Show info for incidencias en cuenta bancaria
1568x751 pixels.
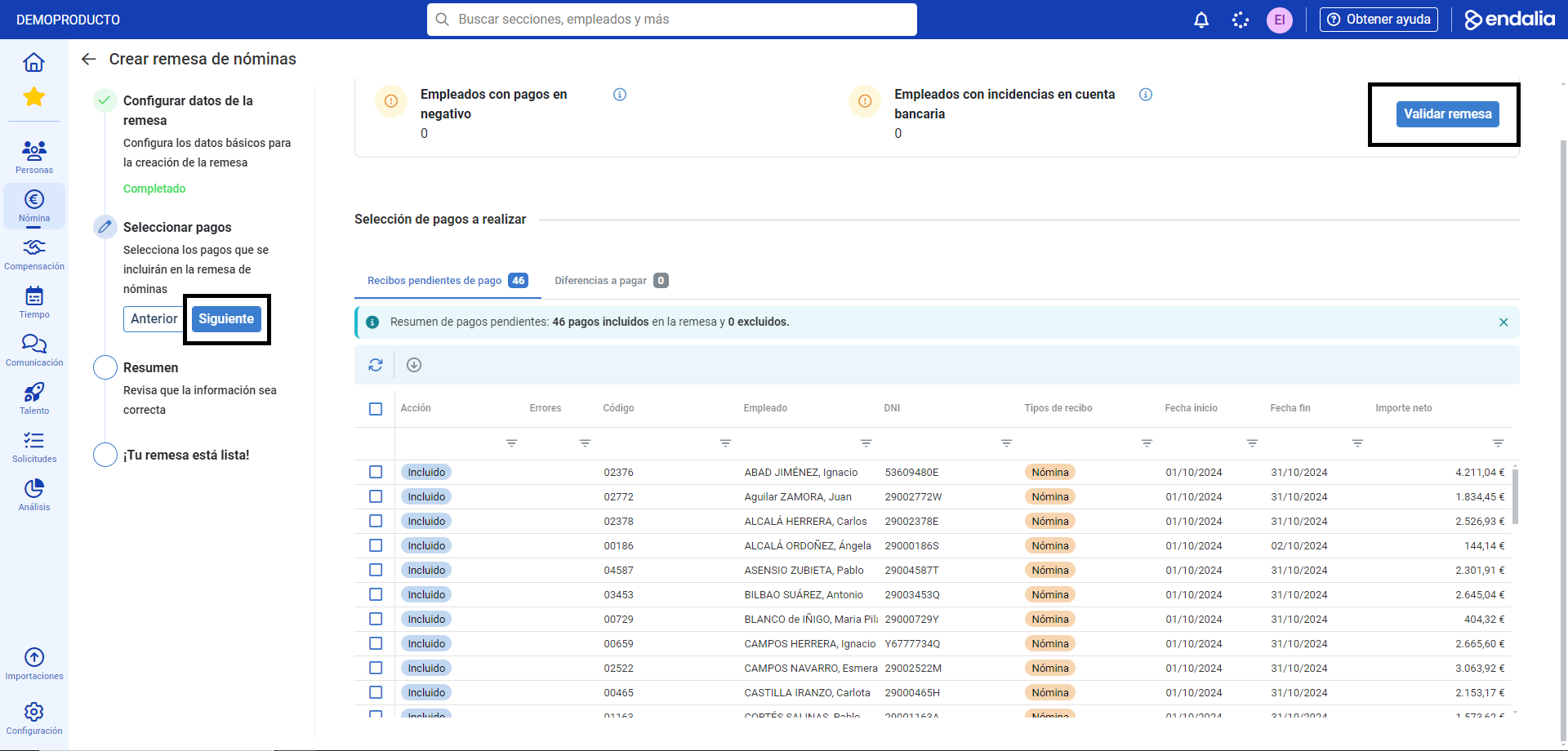1146,95
